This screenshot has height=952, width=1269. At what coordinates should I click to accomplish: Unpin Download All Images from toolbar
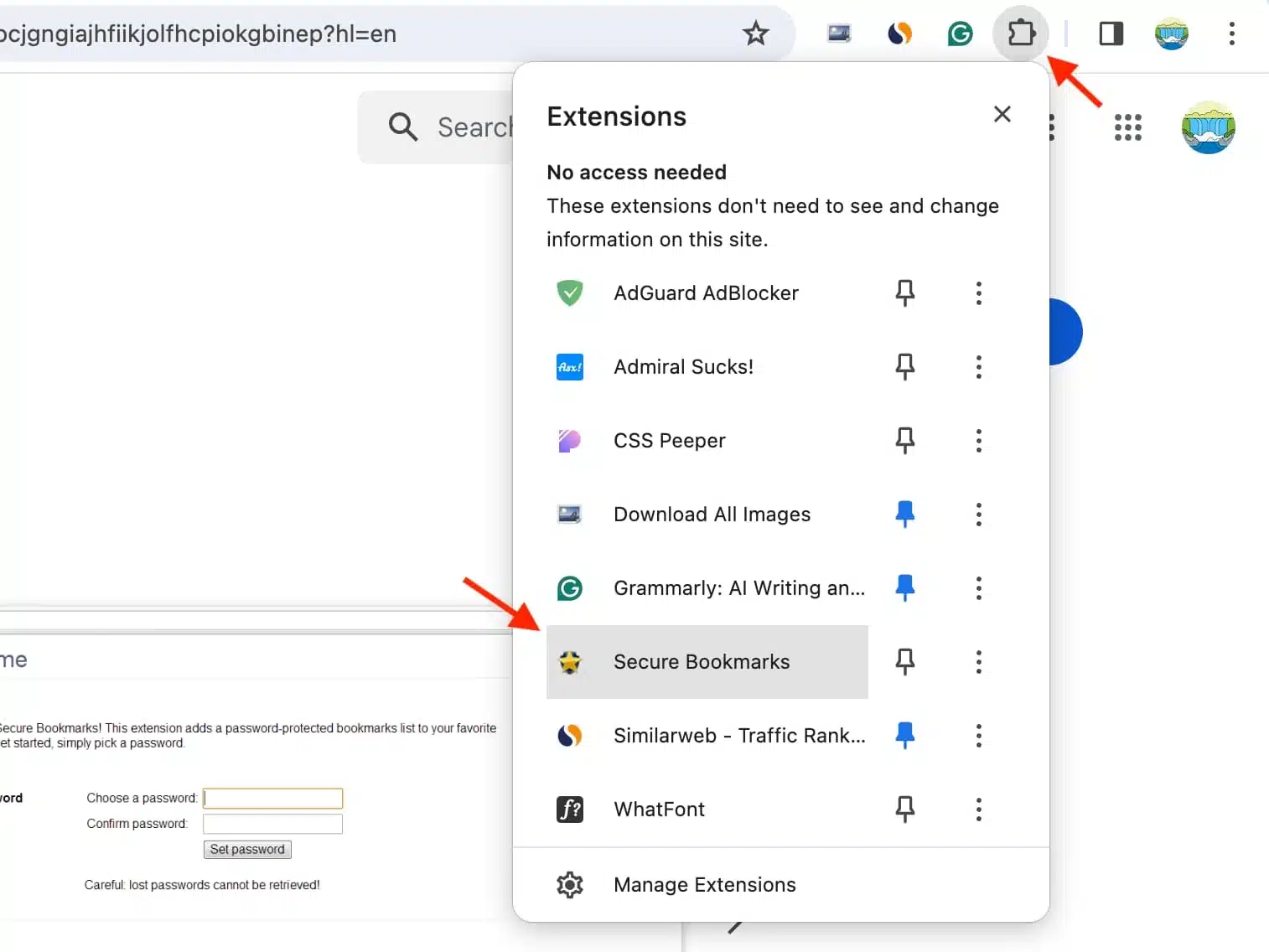coord(905,514)
